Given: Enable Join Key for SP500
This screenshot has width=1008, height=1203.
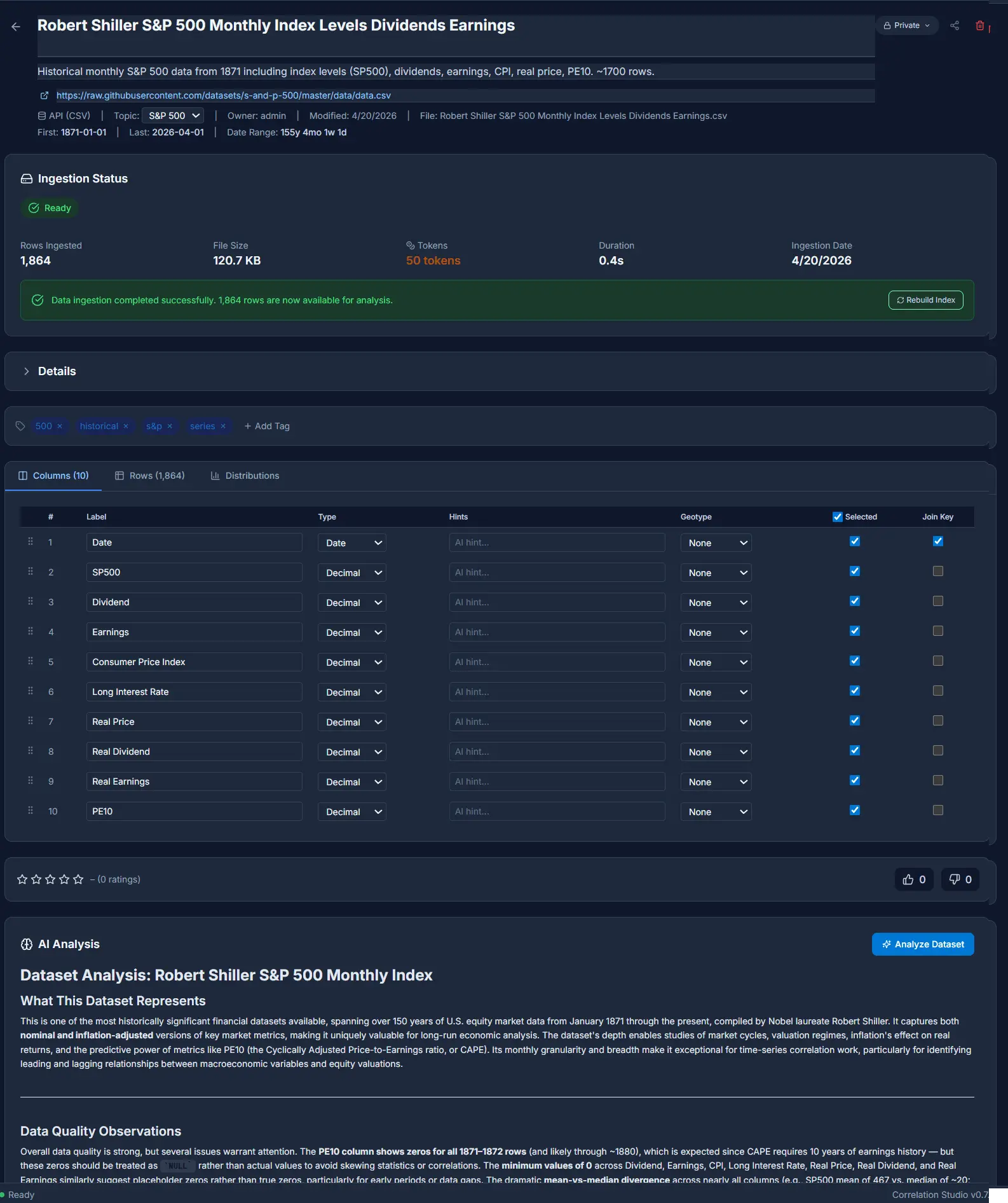Looking at the screenshot, I should pos(938,571).
